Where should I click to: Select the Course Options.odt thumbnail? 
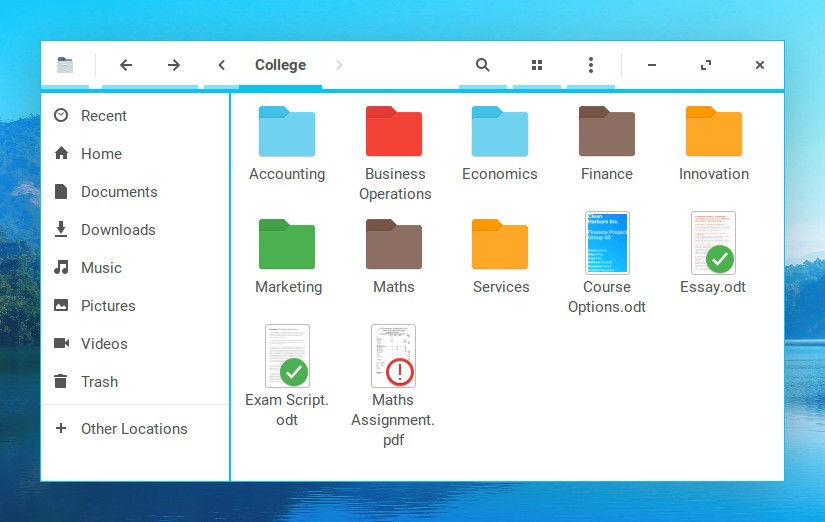point(607,243)
